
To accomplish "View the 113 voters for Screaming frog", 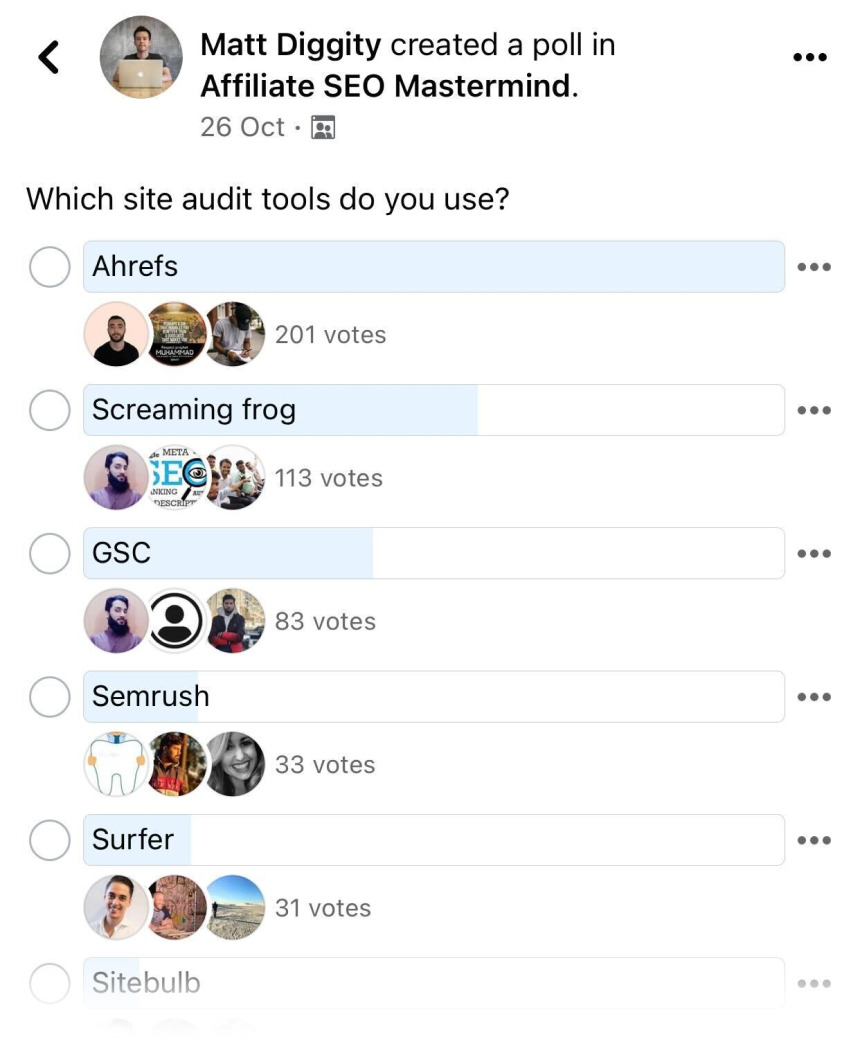I will pyautogui.click(x=330, y=478).
